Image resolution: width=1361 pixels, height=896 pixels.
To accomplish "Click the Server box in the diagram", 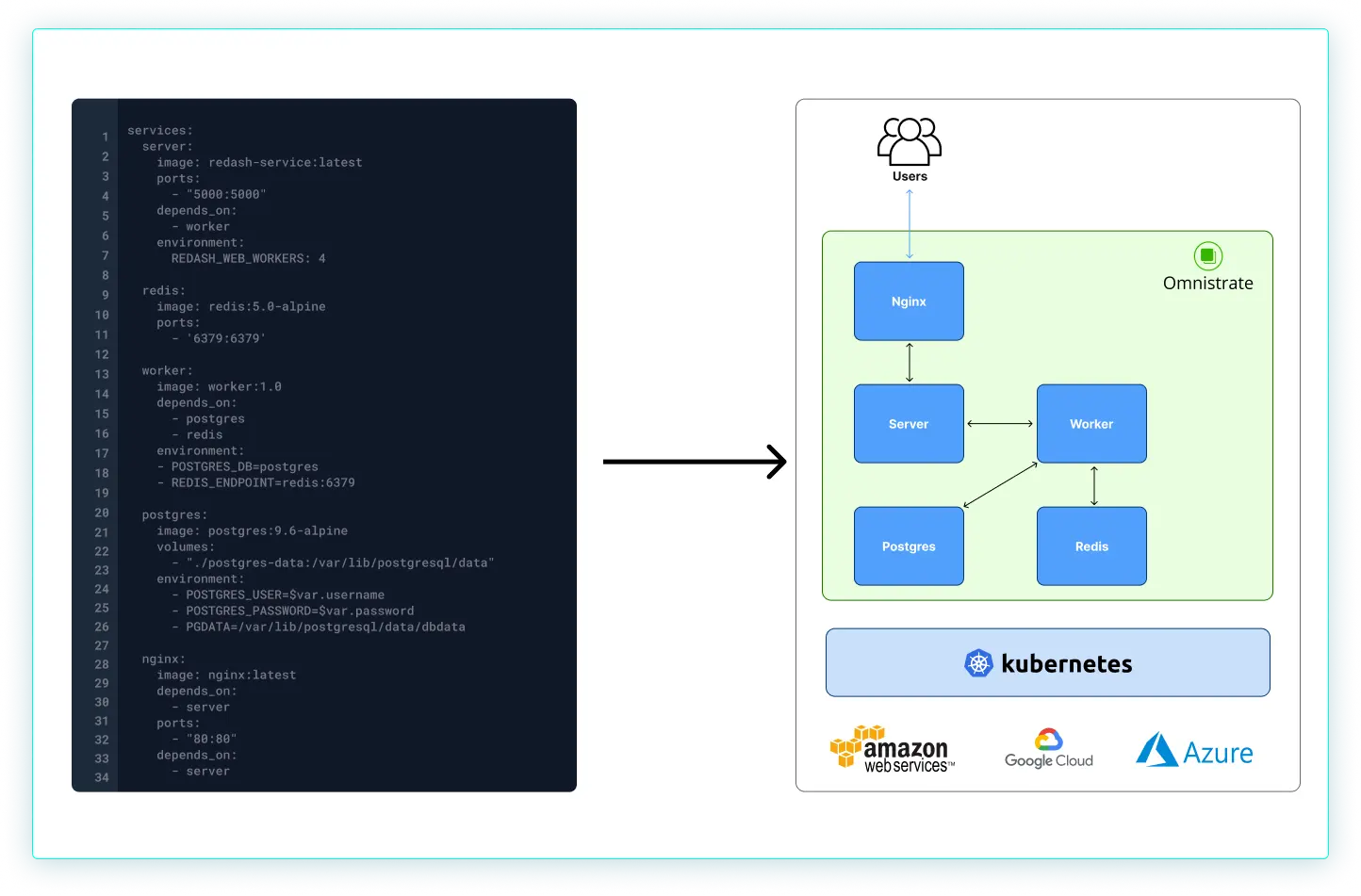I will [x=909, y=424].
